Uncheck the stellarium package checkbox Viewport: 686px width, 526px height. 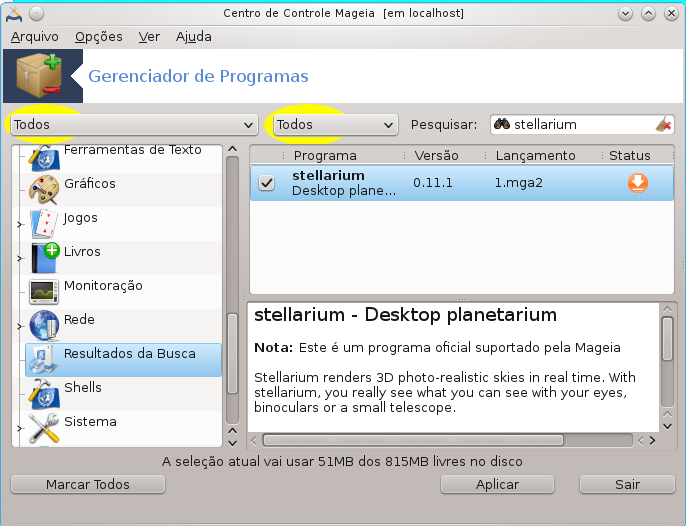pos(266,183)
